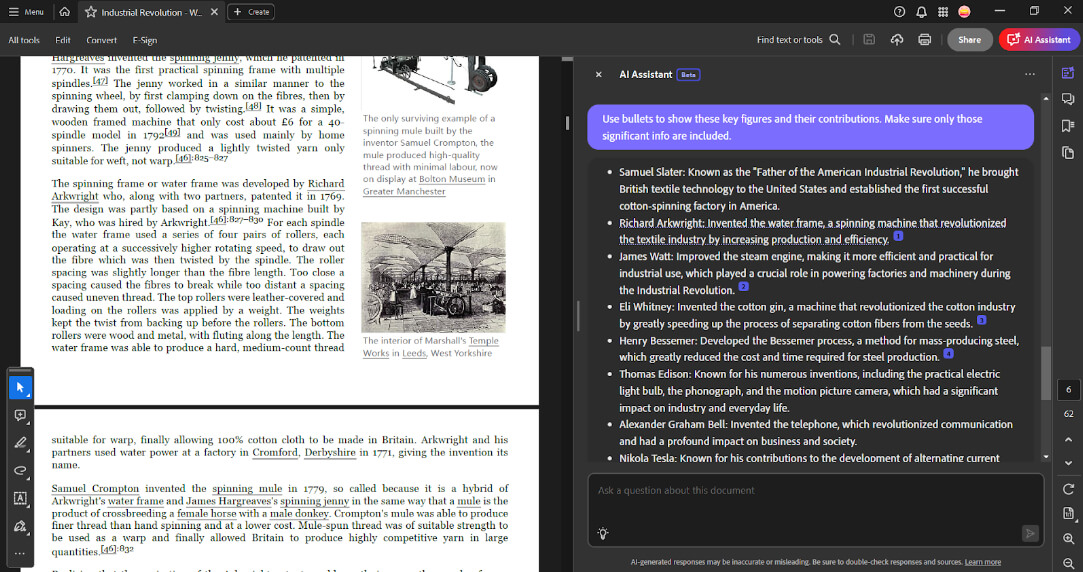Choose the Select arrow tool
Screen dimensions: 1083x572
point(20,388)
